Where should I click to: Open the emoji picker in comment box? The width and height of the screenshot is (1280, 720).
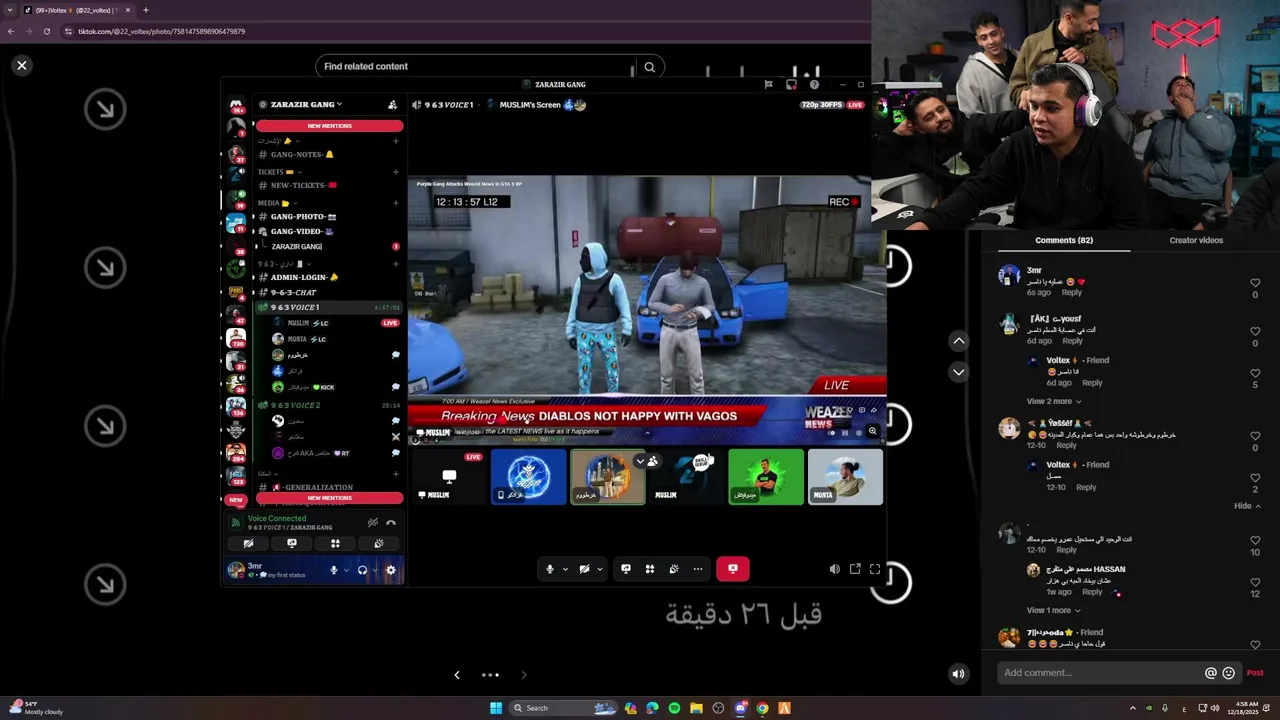1228,673
